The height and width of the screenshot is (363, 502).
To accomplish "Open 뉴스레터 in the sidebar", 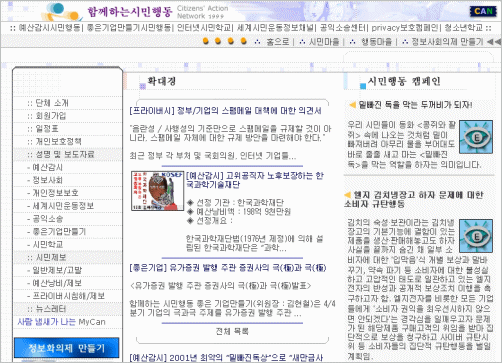I will tap(51, 309).
